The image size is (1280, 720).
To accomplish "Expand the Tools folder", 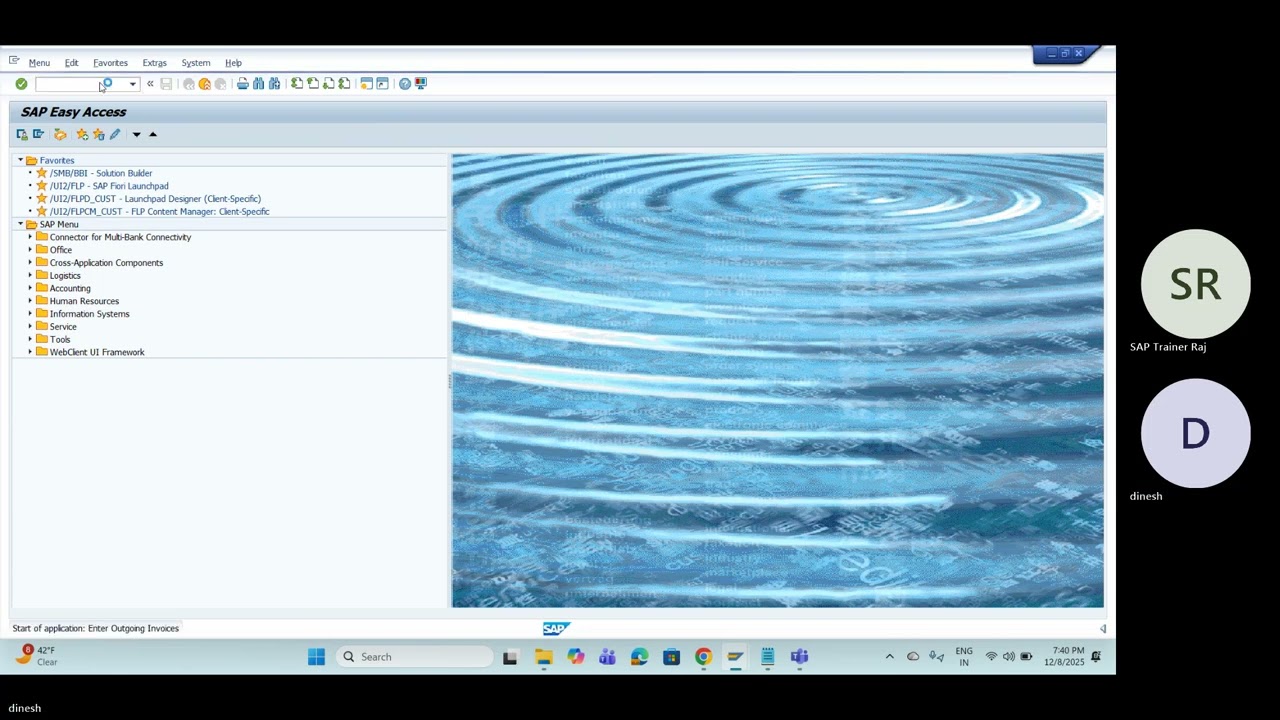I will coord(30,339).
